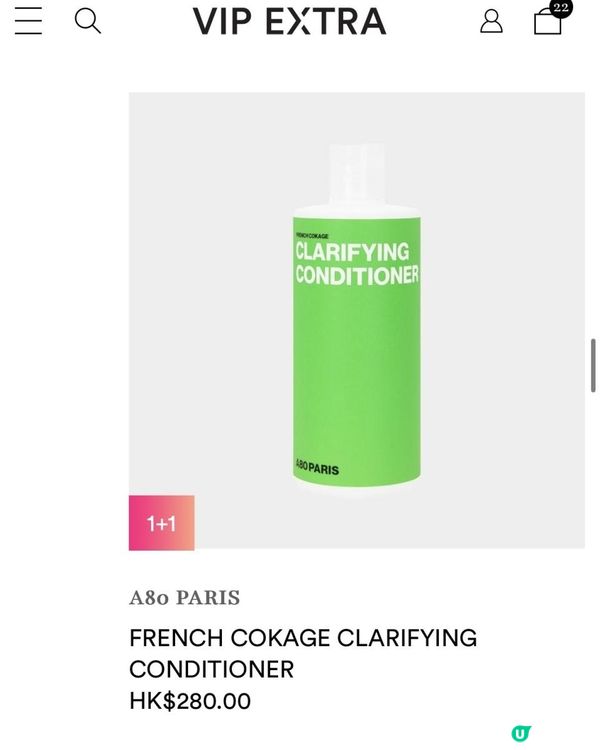Click the HK$280.00 price text
Screen dimensions: 600x750
[190, 701]
